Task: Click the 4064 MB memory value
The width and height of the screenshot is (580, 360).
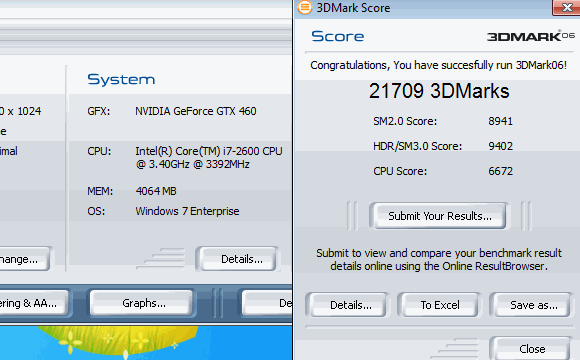Action: (x=156, y=191)
